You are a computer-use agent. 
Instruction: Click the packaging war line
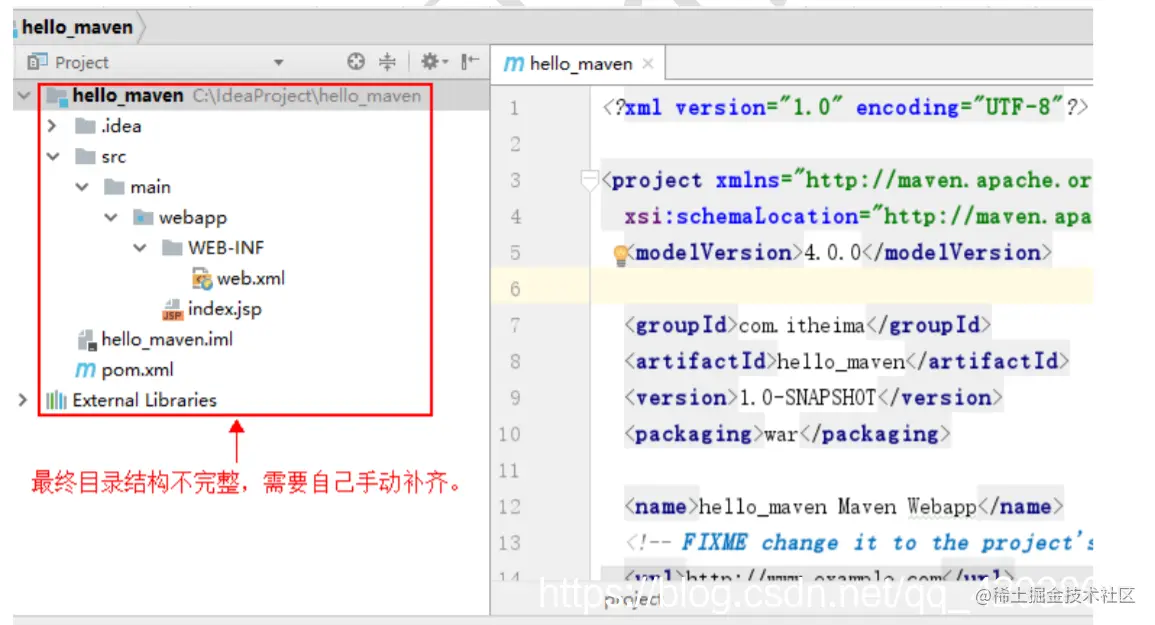pyautogui.click(x=787, y=434)
